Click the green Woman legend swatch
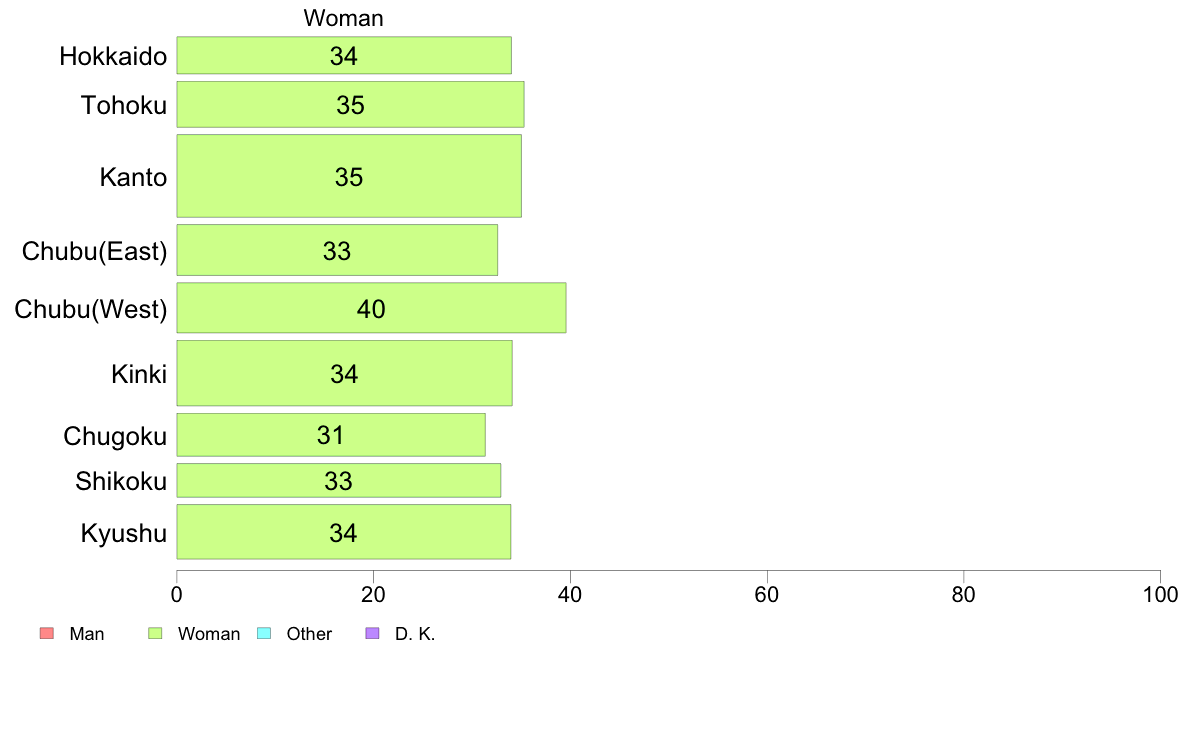Screen dimensions: 1188x736 coord(155,633)
